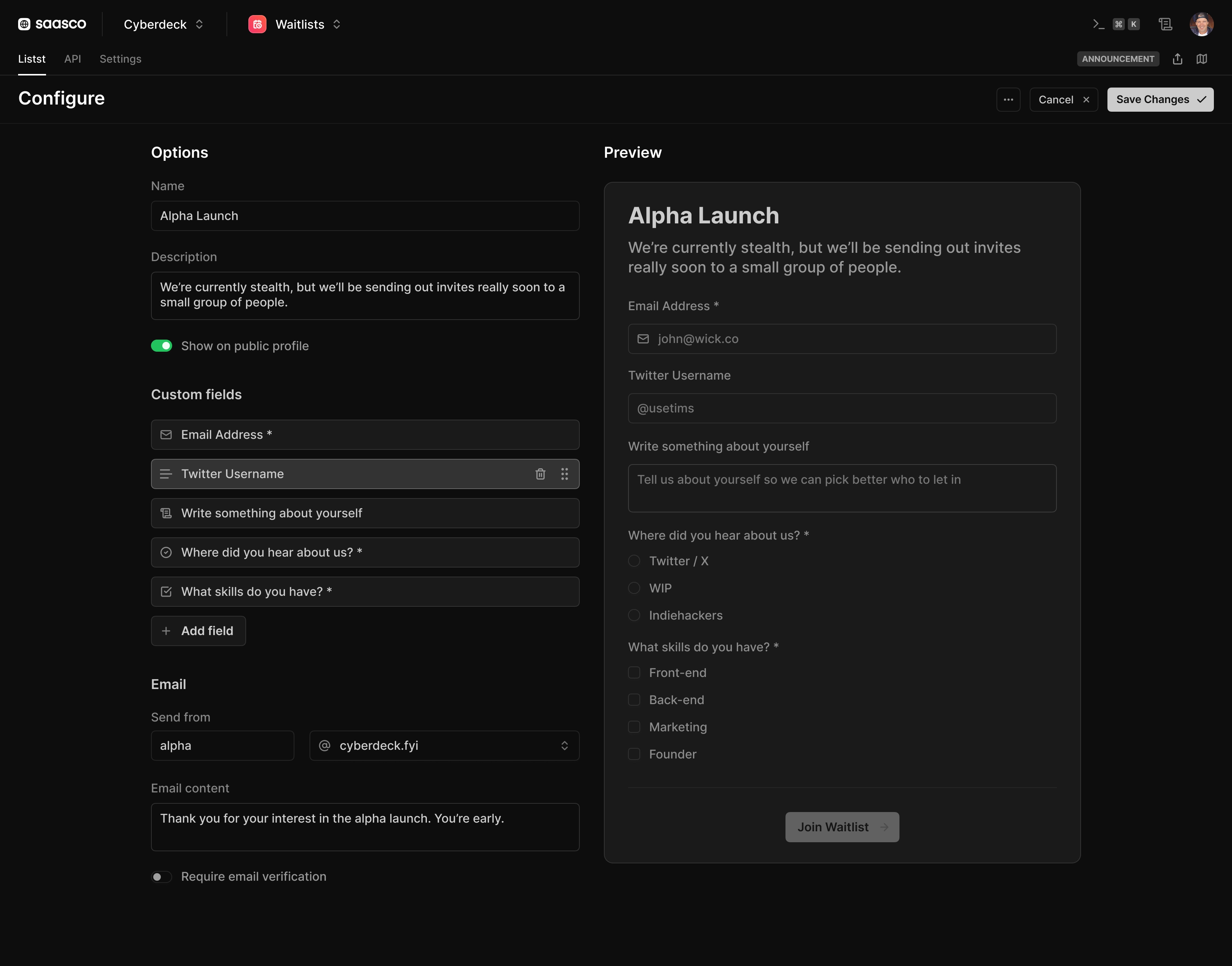Screen dimensions: 1232x966
Task: Click the saasco logo
Action: point(52,24)
